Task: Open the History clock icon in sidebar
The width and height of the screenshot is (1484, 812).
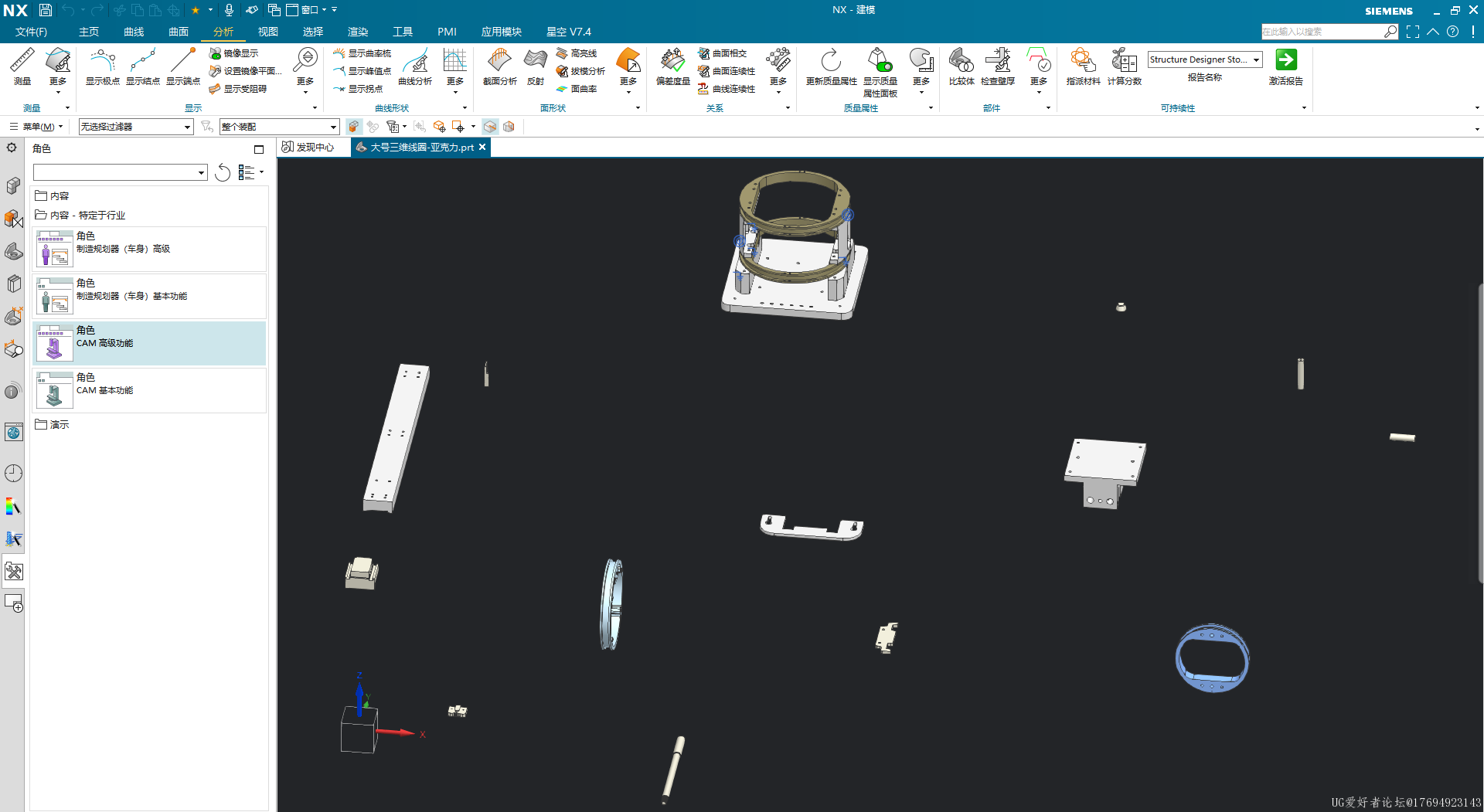Action: click(14, 473)
